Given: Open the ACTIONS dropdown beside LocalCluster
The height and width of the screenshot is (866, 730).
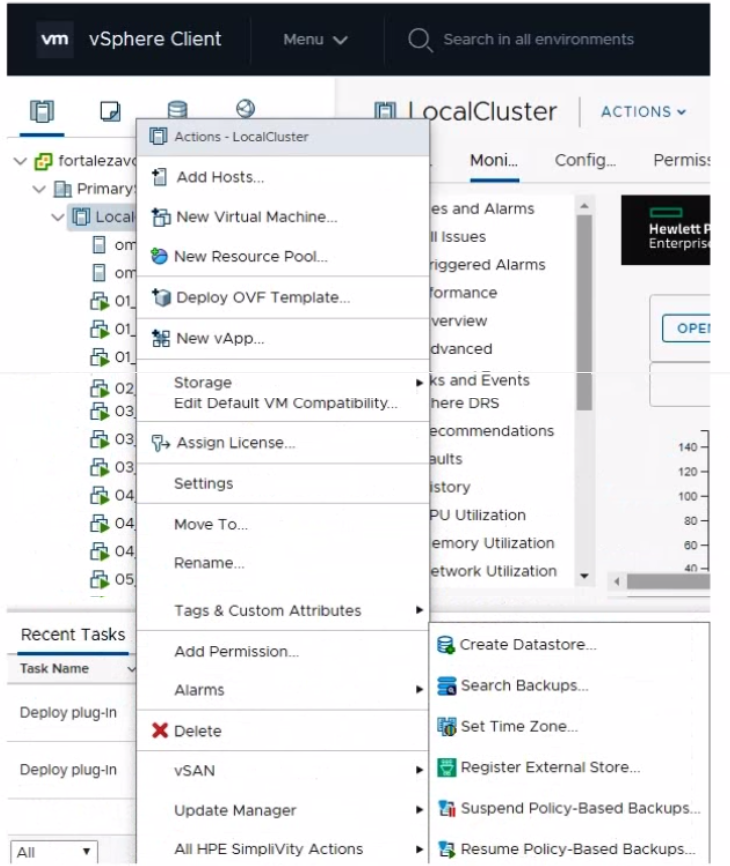Looking at the screenshot, I should (x=643, y=112).
